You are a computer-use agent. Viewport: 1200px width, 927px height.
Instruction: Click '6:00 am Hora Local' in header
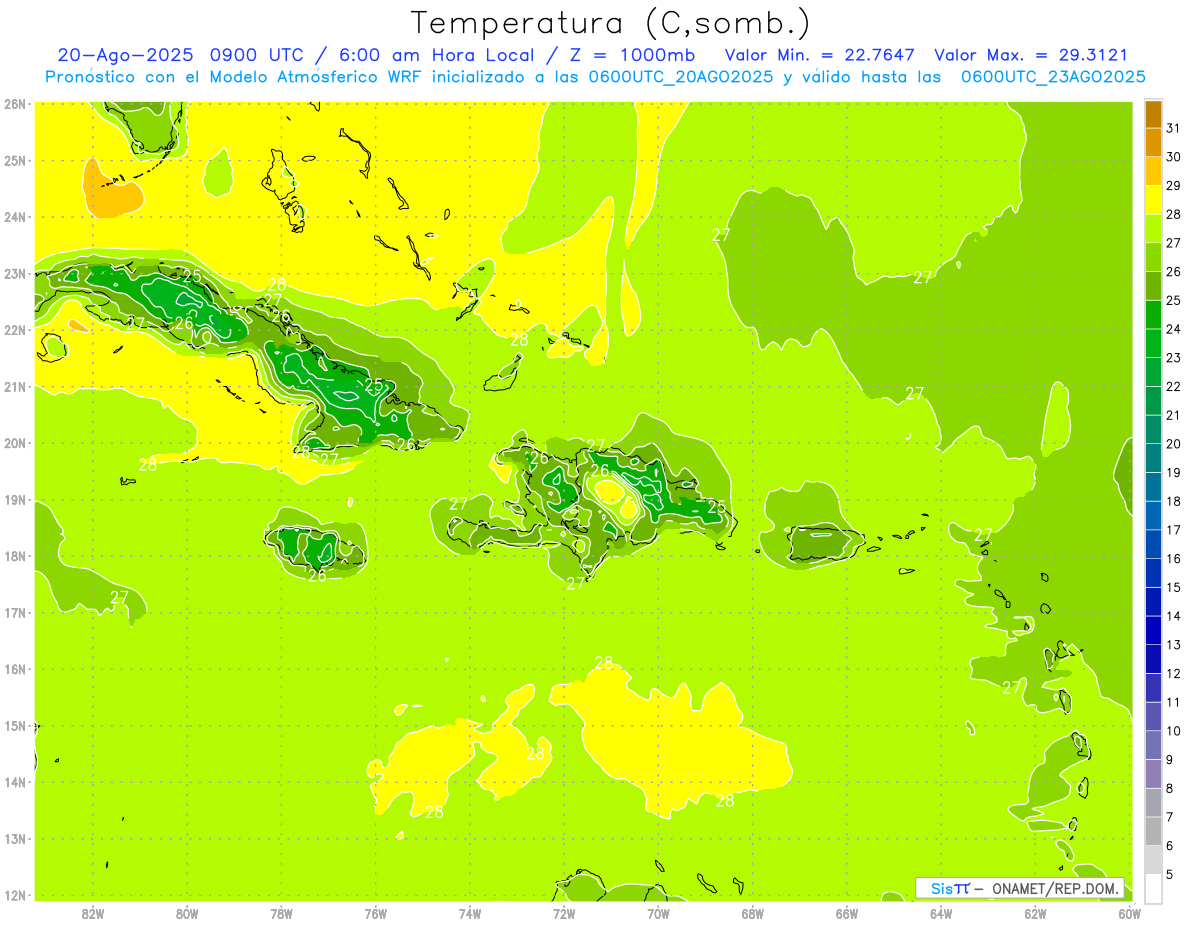(x=433, y=56)
